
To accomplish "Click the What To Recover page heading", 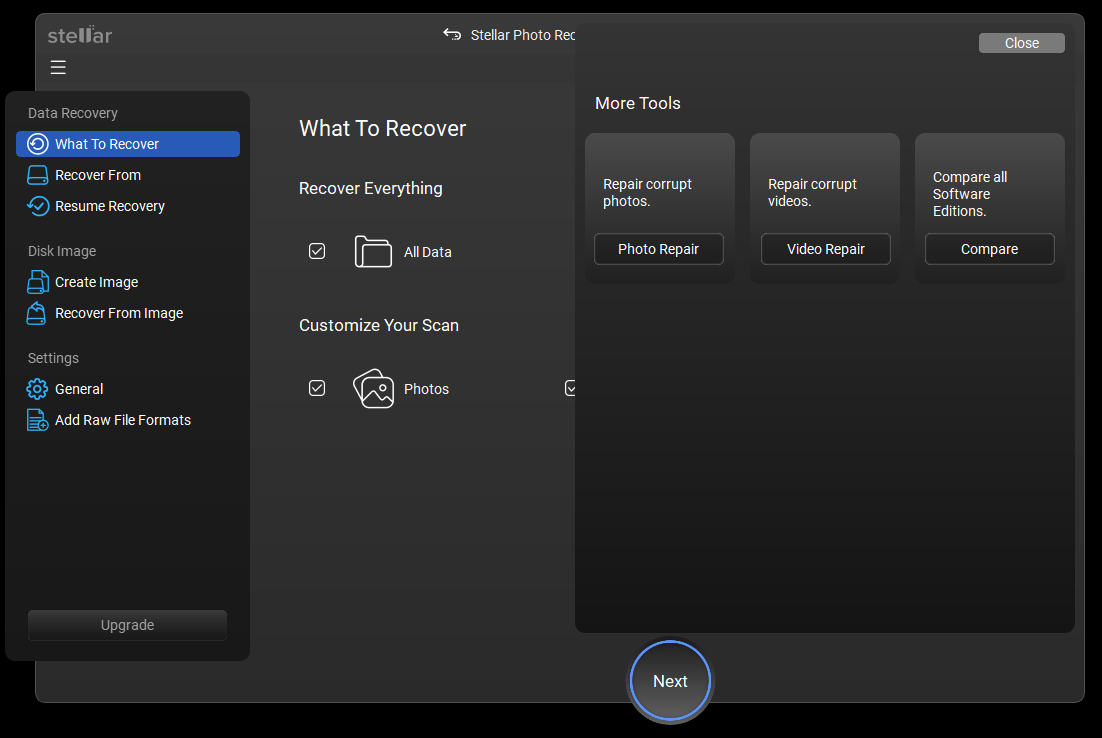I will tap(382, 129).
